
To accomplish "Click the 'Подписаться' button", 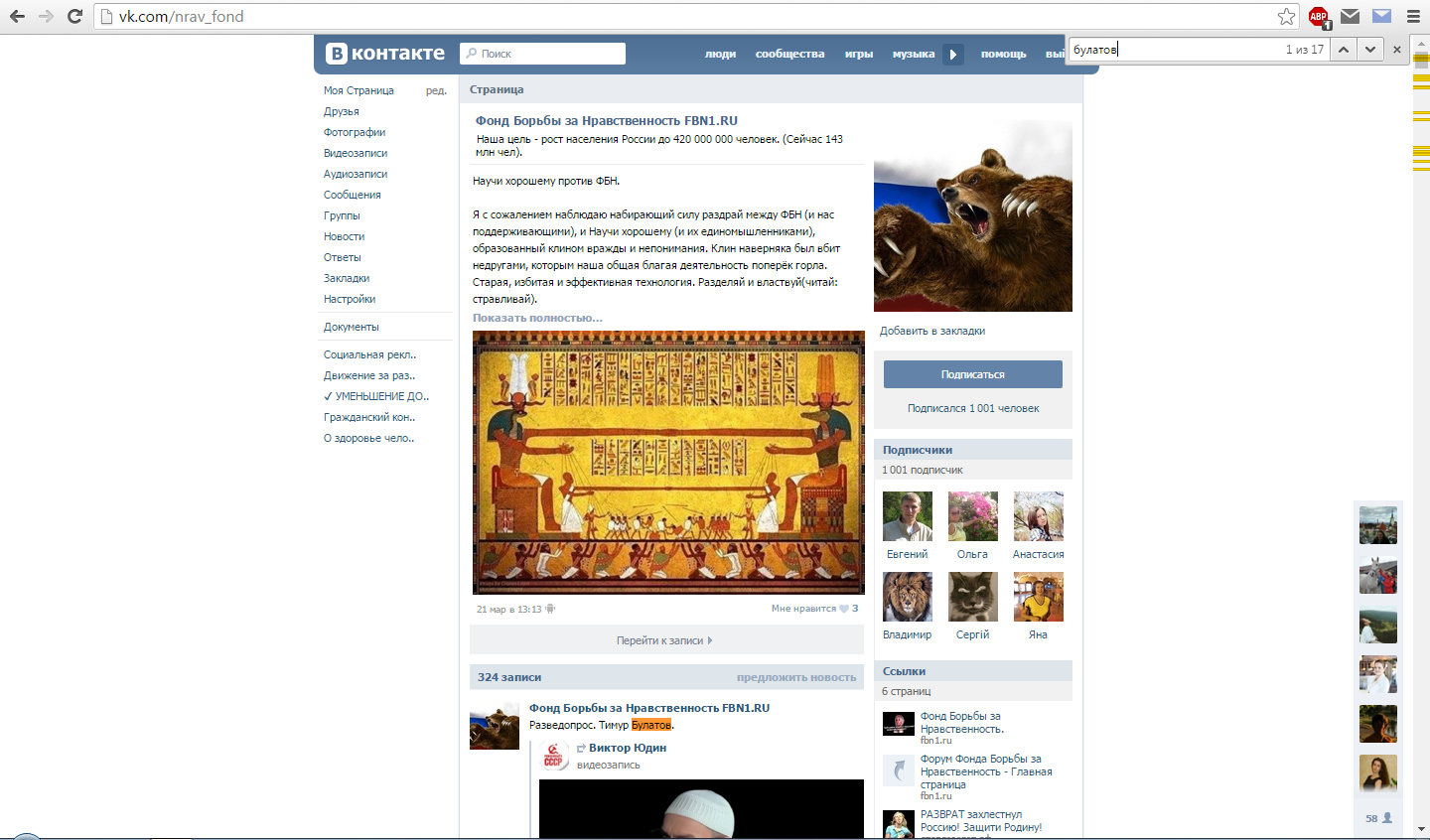I will (973, 374).
